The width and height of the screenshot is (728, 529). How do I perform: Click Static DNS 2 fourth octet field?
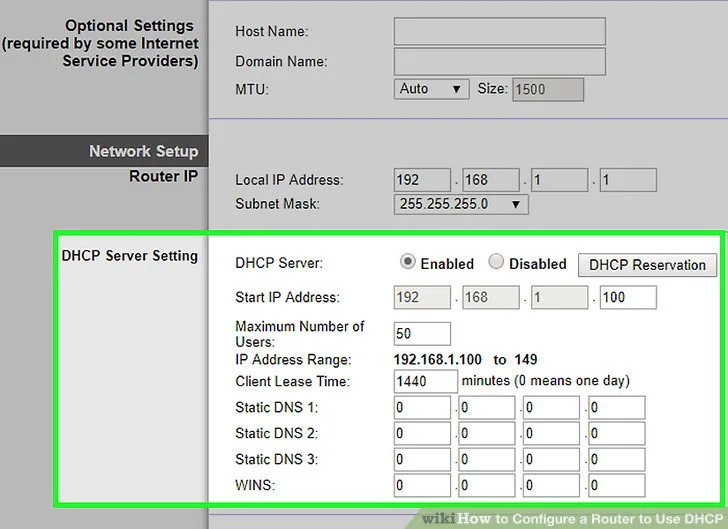[617, 433]
